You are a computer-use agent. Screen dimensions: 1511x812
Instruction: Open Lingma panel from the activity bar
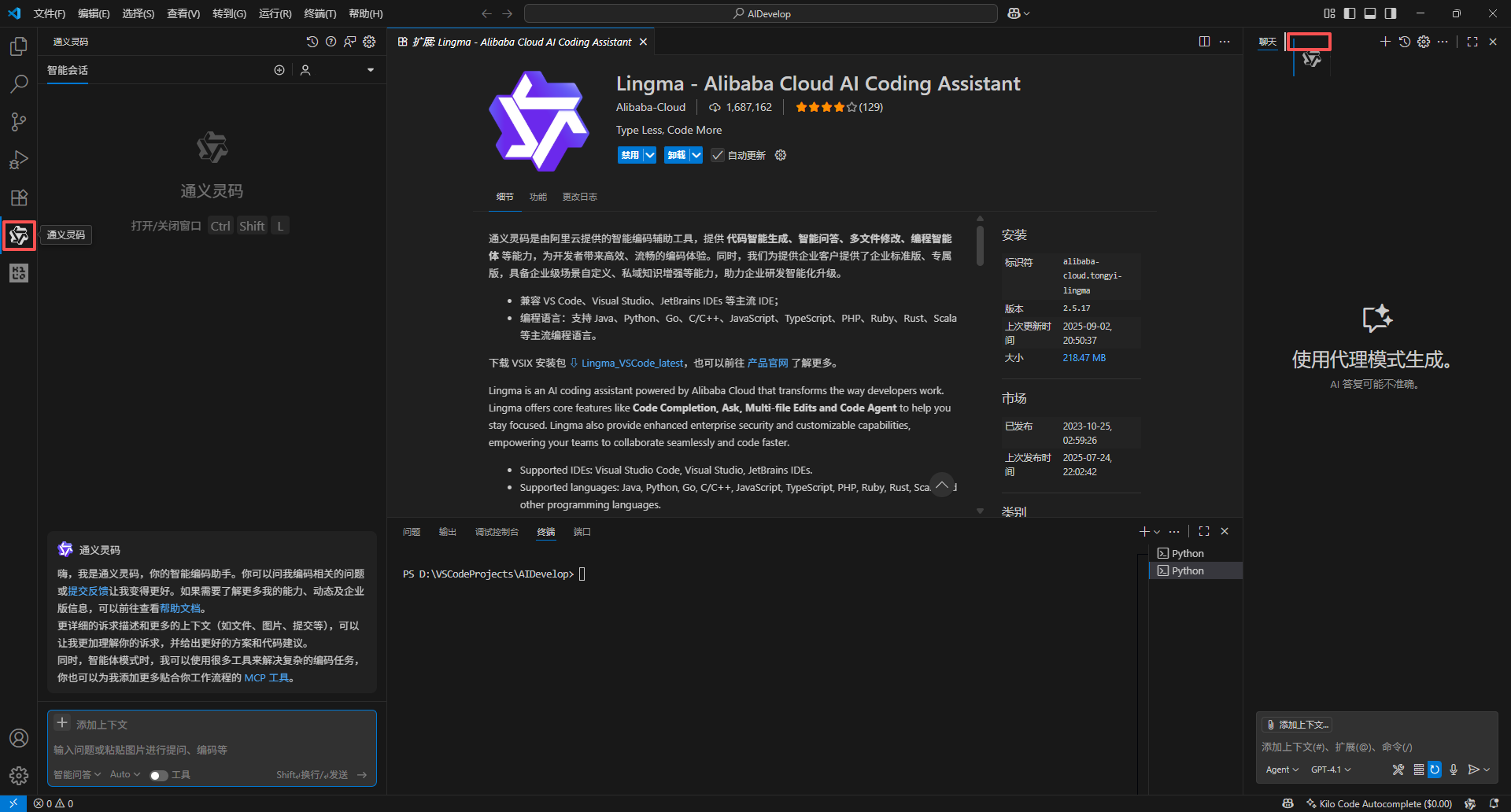[x=19, y=235]
